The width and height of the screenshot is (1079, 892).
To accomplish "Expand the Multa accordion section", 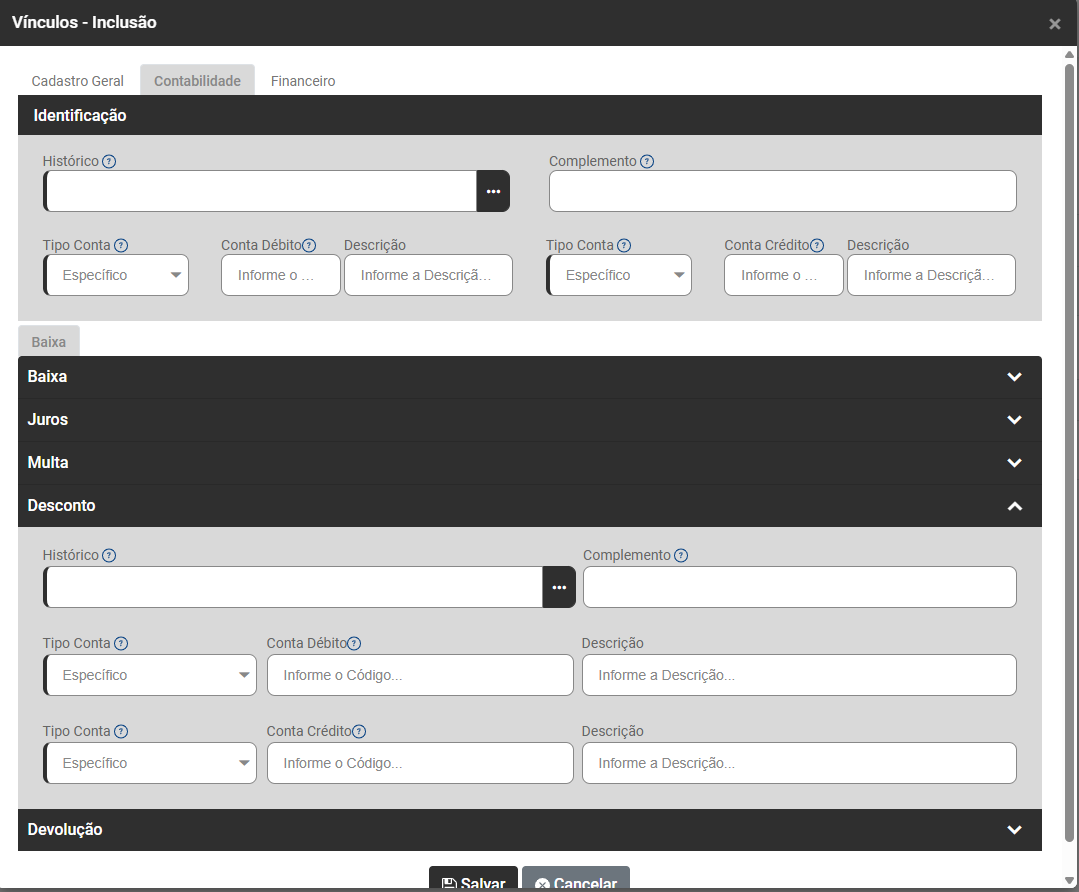I will (530, 463).
